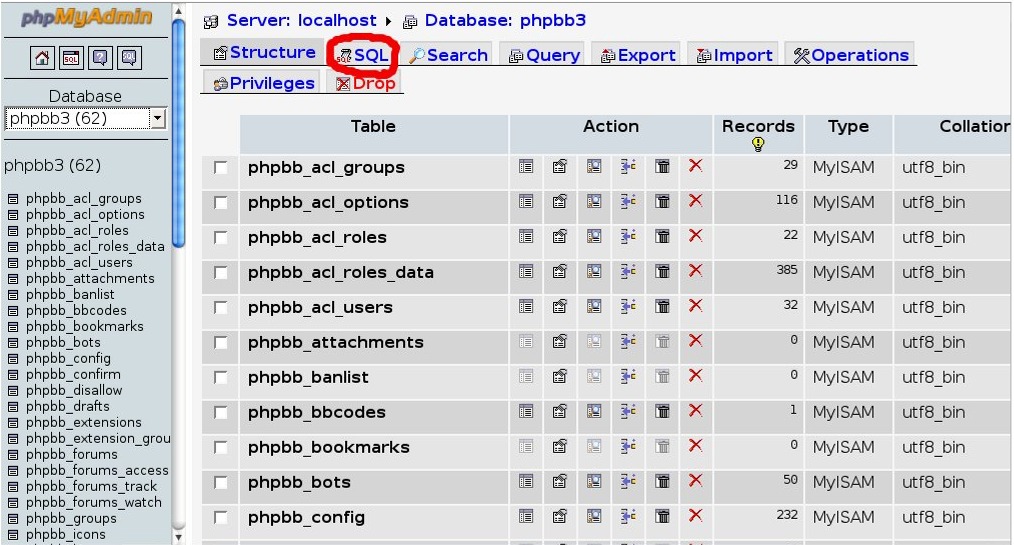Check the phpbb_acl_roles_data checkbox
Viewport: 1014px width, 545px height.
221,273
